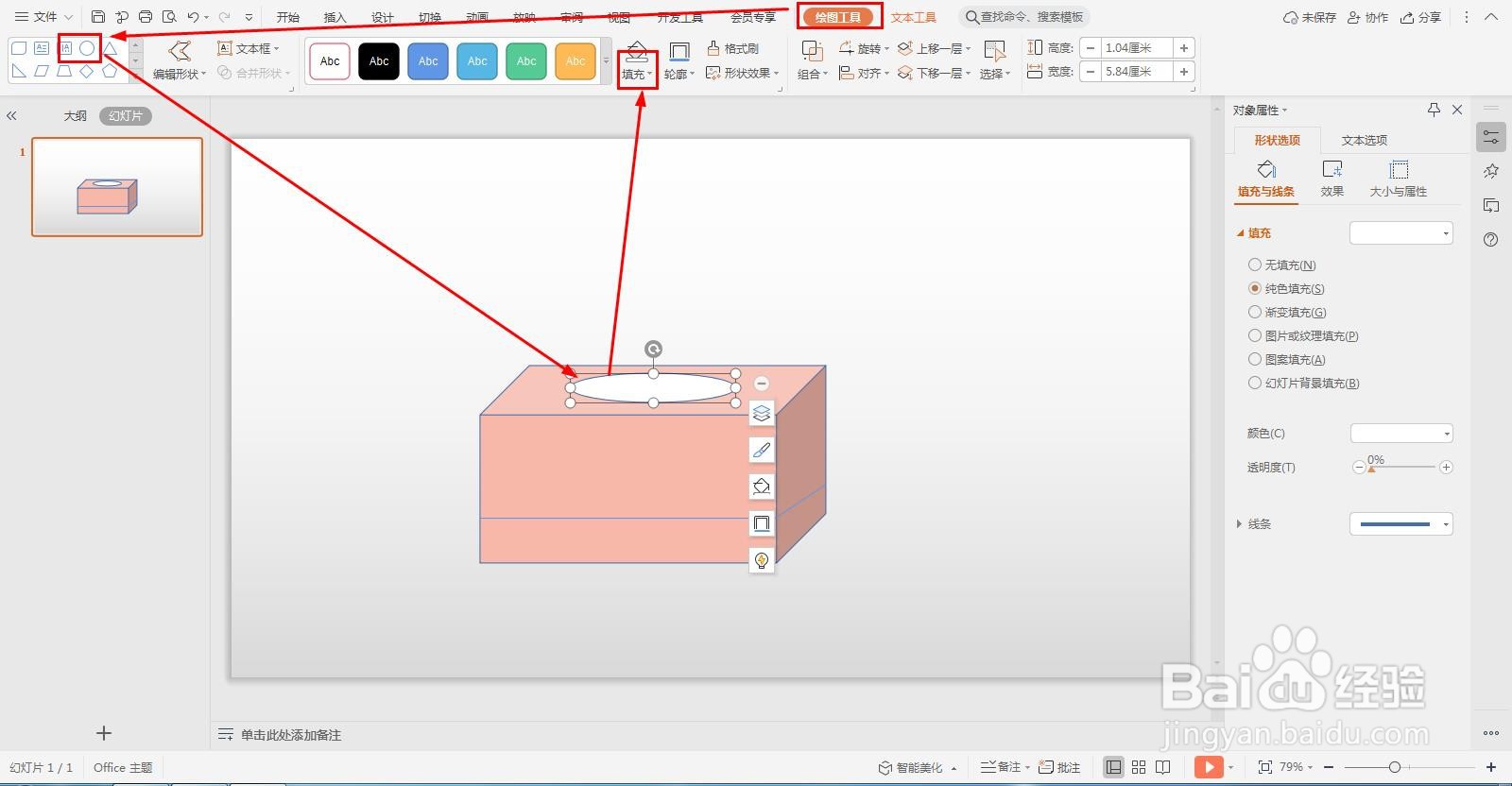Click the floating outline square icon

[x=762, y=523]
